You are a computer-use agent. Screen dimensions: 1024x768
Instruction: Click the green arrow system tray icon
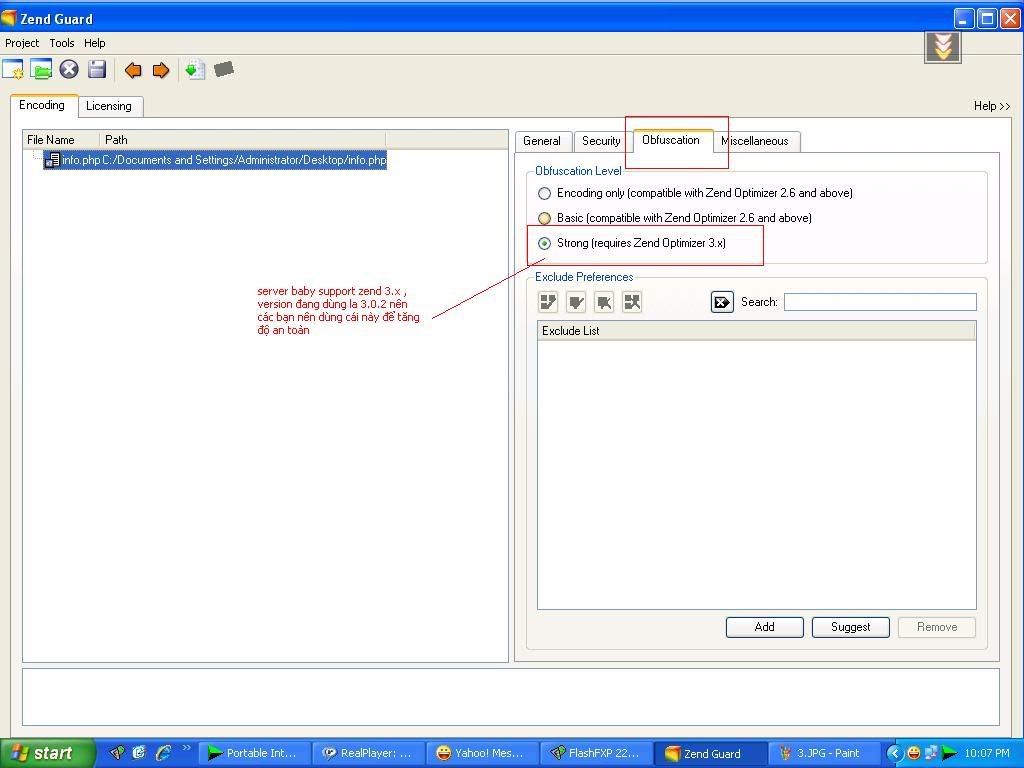(x=950, y=753)
